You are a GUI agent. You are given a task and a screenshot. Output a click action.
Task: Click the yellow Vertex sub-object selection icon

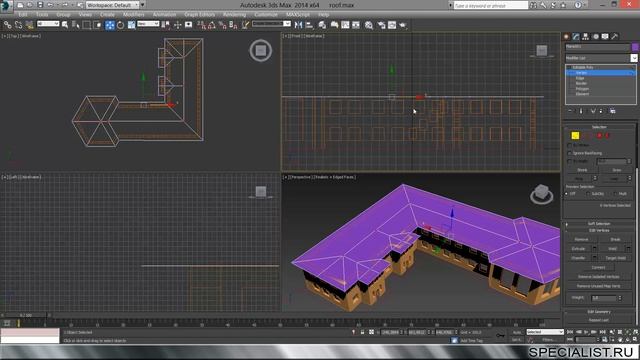click(x=575, y=136)
